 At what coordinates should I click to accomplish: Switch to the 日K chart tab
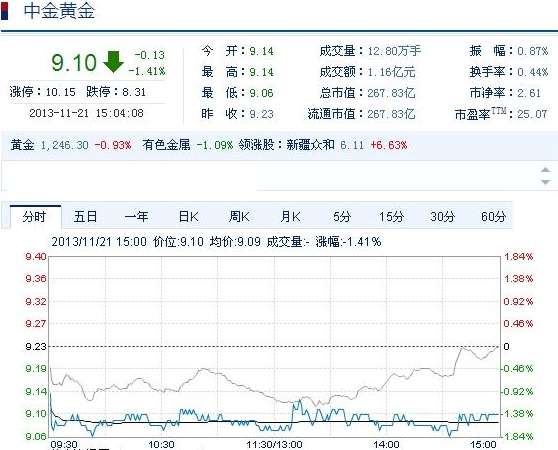point(188,216)
